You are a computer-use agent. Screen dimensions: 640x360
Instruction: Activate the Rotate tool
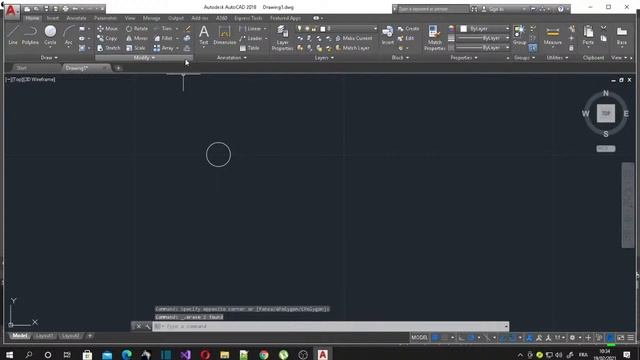point(137,29)
